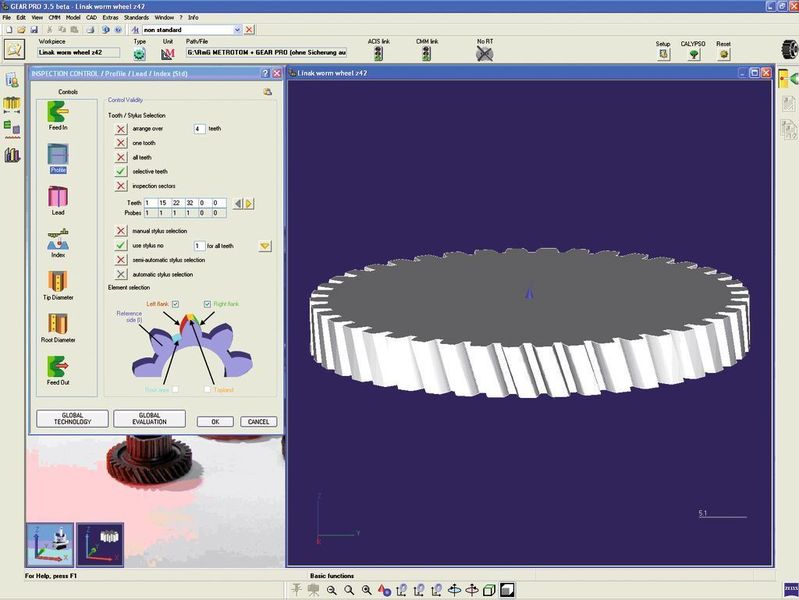Open the Standards menu
799x600 pixels.
pyautogui.click(x=136, y=17)
